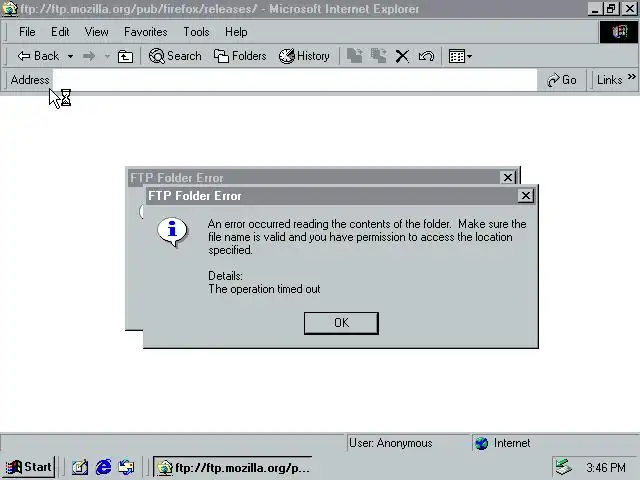This screenshot has width=640, height=480.
Task: Open the Favorites menu
Action: pos(146,32)
